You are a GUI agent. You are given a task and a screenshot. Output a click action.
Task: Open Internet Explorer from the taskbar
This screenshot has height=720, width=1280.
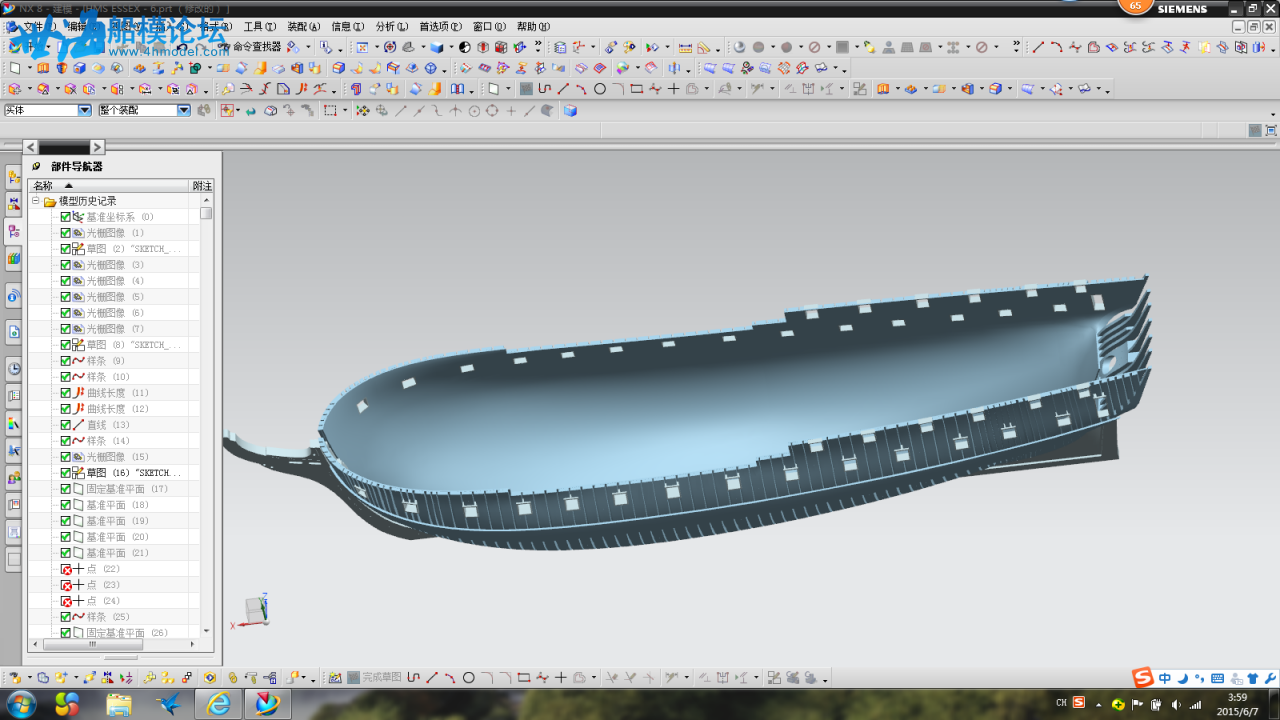[218, 704]
